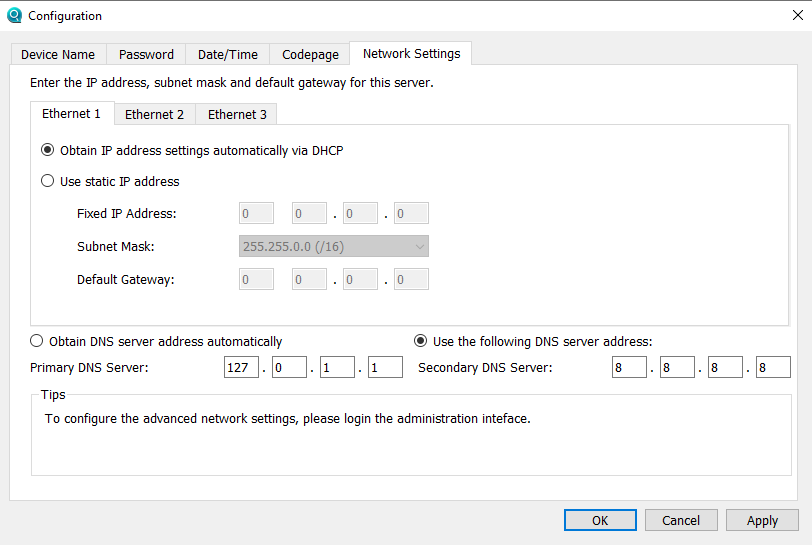Select Obtain DNS server address automatically
The height and width of the screenshot is (545, 812).
tap(156, 341)
